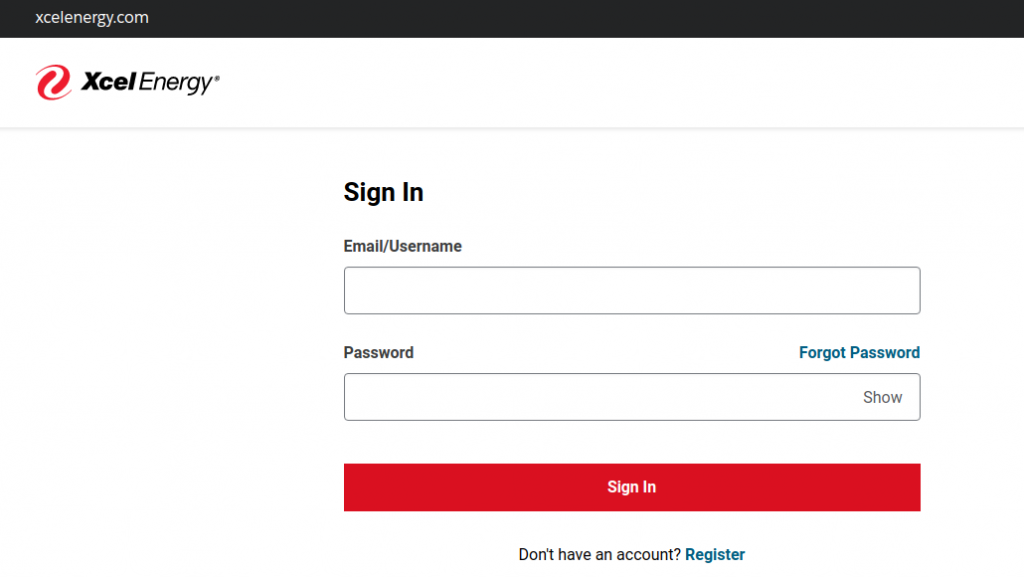Click the Email/Username field label

pos(402,246)
